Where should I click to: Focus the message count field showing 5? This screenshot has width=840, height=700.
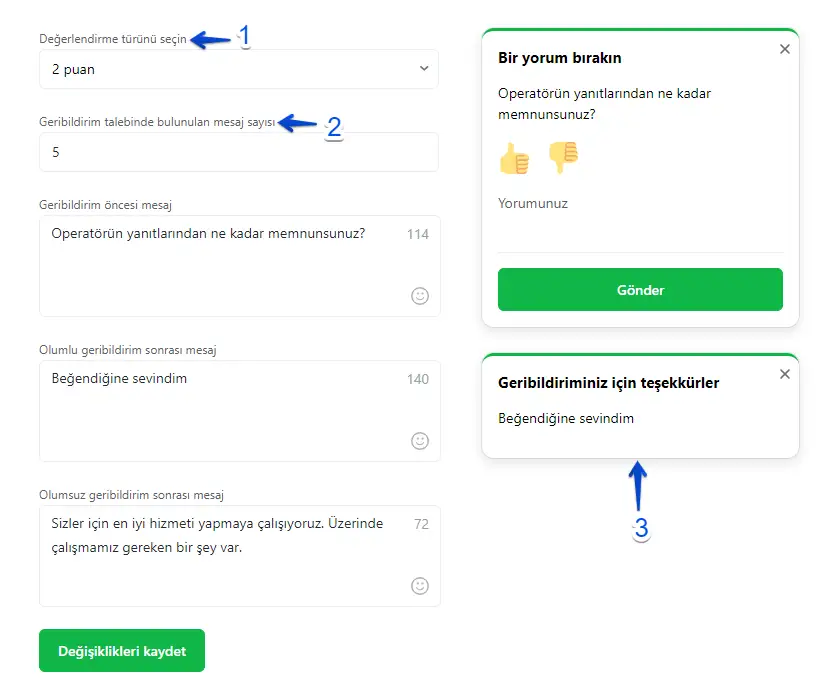pyautogui.click(x=238, y=153)
